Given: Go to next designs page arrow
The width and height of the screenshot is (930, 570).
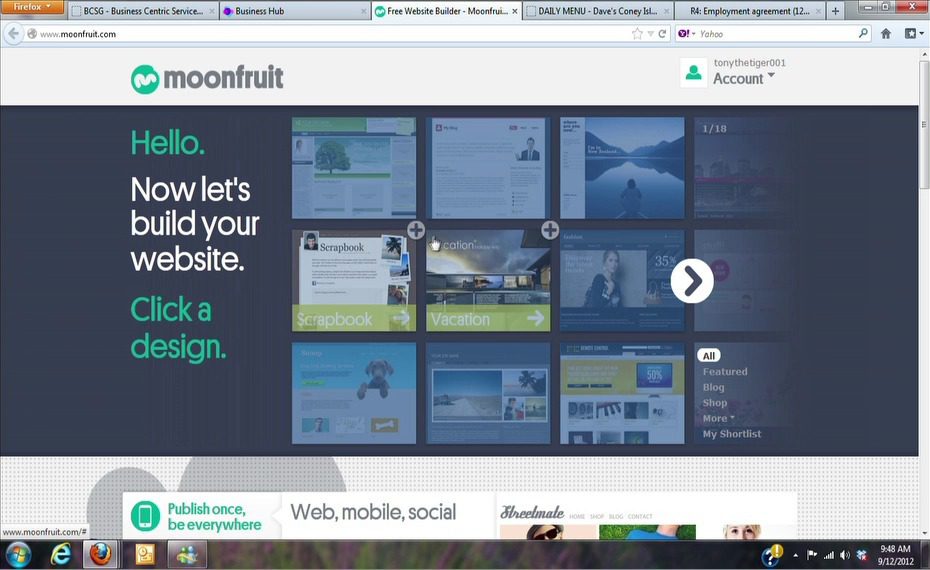Looking at the screenshot, I should tap(692, 281).
